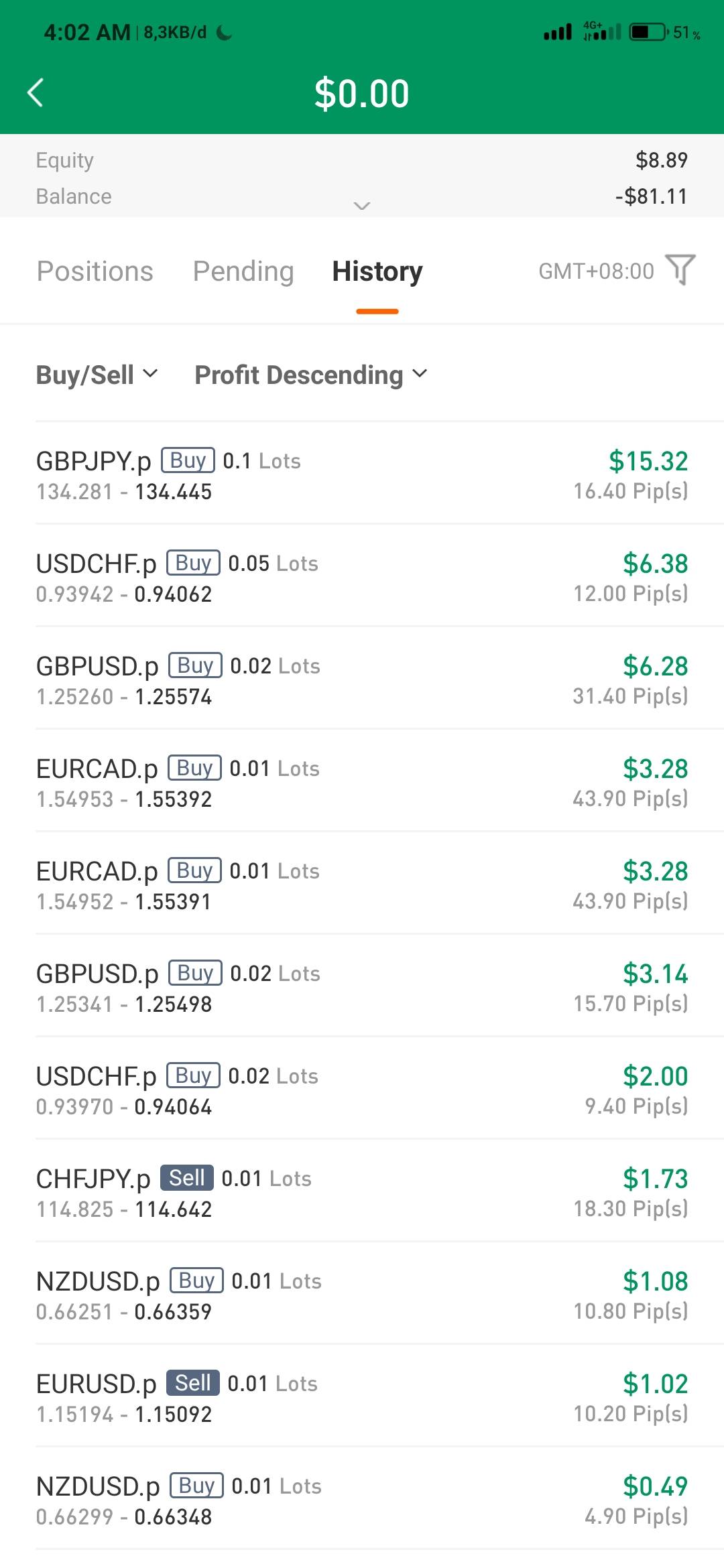This screenshot has height=1568, width=724.
Task: Tap the GMT+08:00 timezone label
Action: pyautogui.click(x=596, y=271)
